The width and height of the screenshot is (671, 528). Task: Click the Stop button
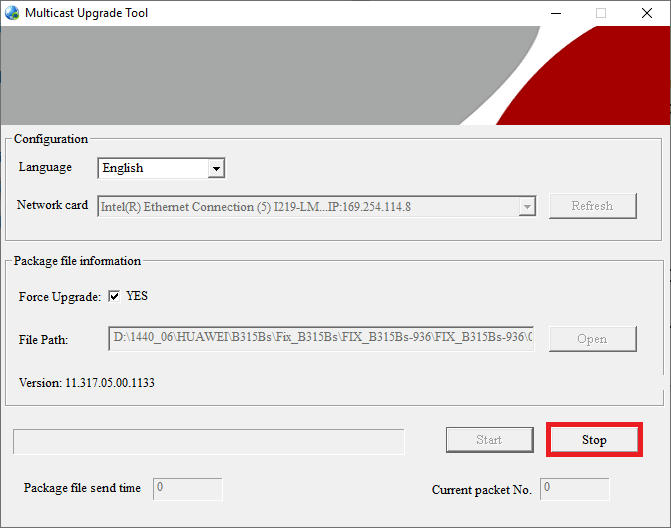pos(594,439)
